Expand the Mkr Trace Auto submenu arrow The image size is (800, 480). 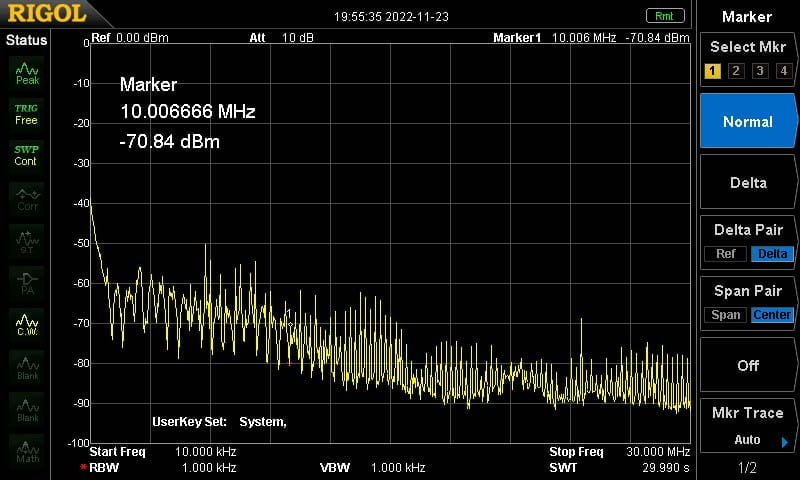point(785,441)
